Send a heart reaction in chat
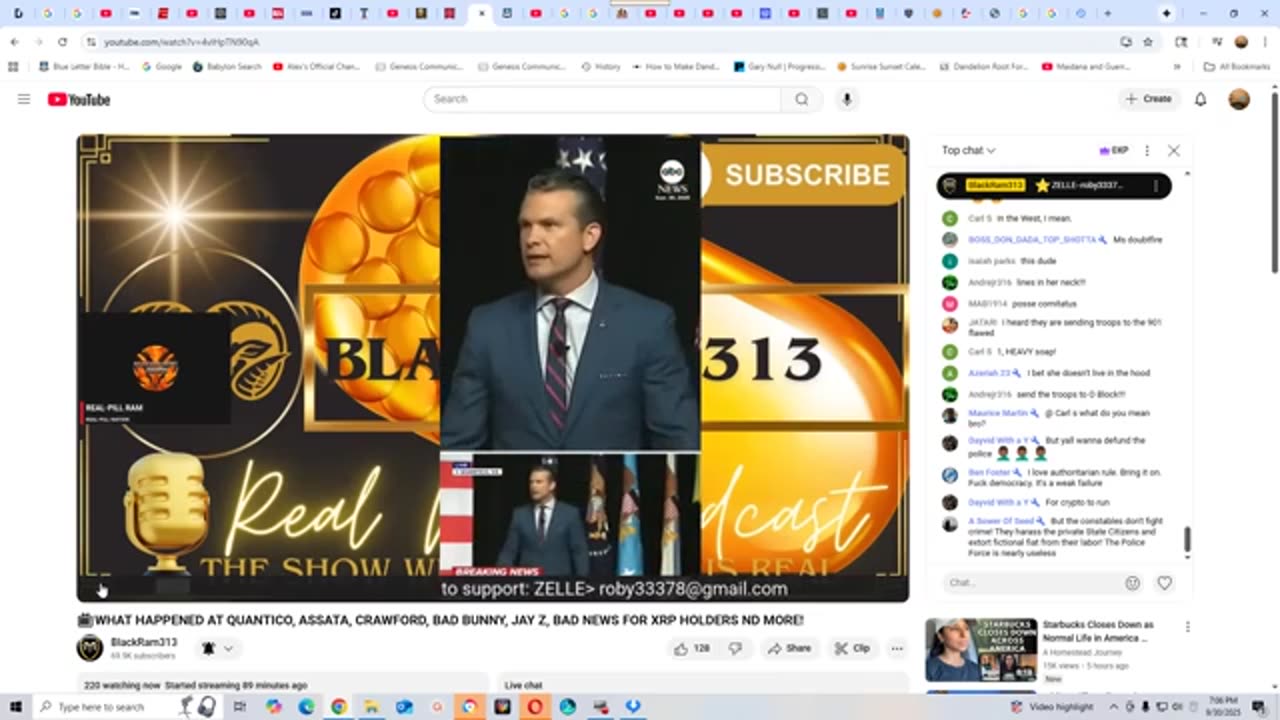Viewport: 1280px width, 720px height. pyautogui.click(x=1164, y=582)
